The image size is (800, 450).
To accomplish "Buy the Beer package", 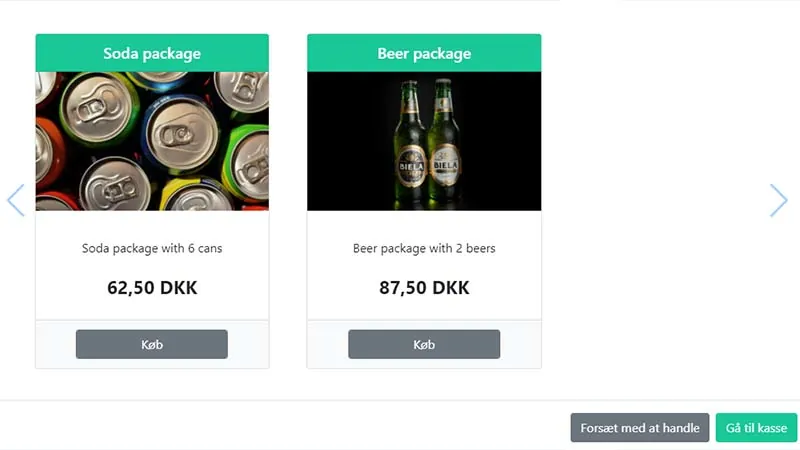I will click(x=424, y=344).
